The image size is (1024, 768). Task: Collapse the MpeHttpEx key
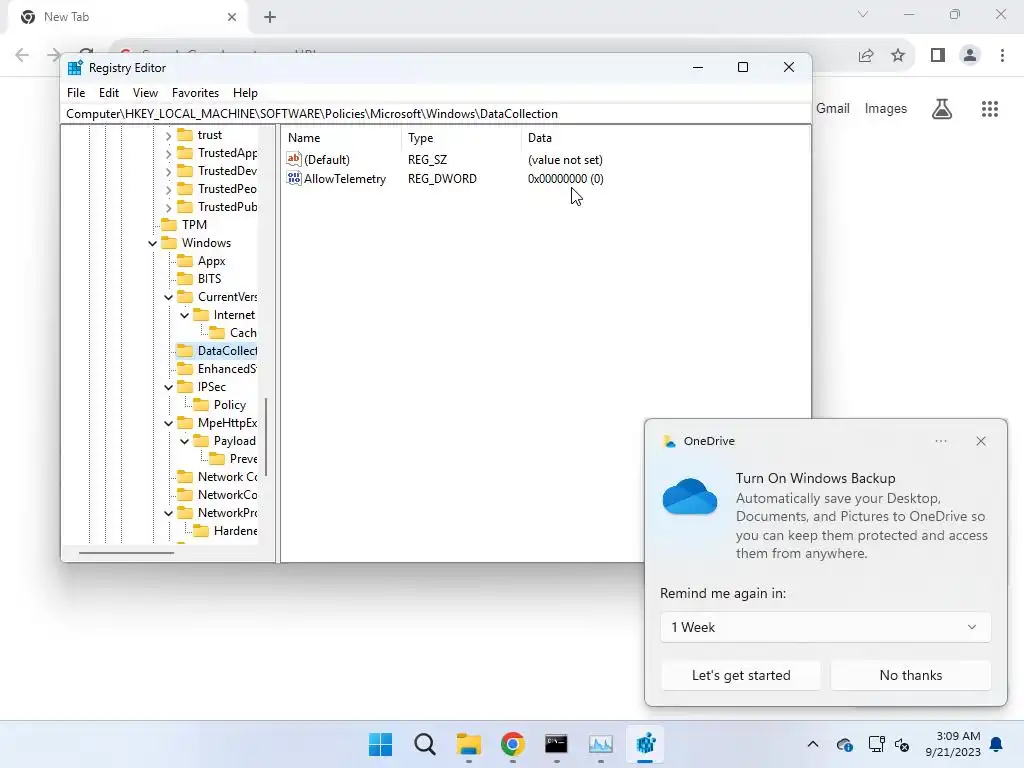tap(168, 423)
